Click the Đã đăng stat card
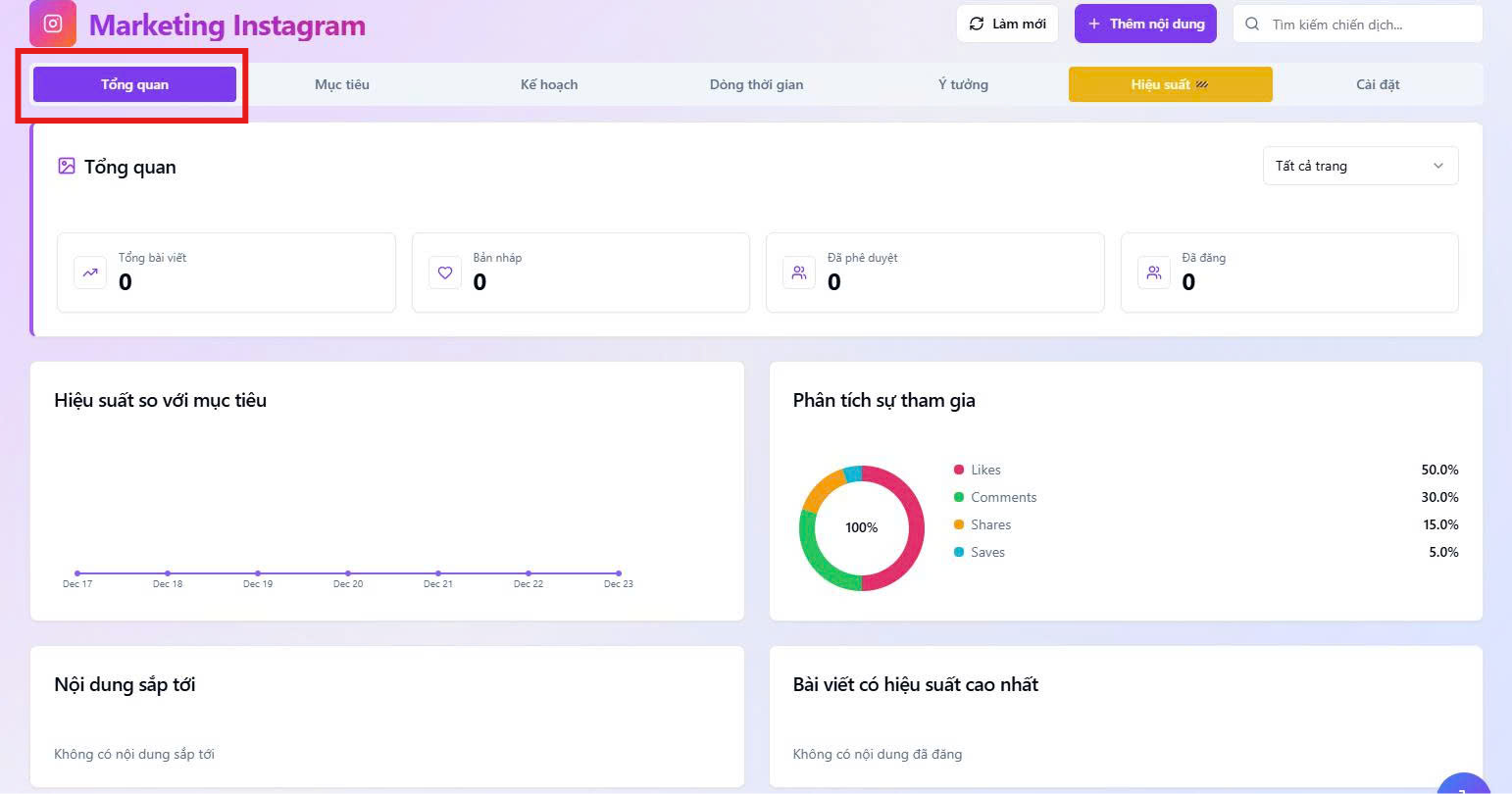1512x794 pixels. pyautogui.click(x=1289, y=273)
